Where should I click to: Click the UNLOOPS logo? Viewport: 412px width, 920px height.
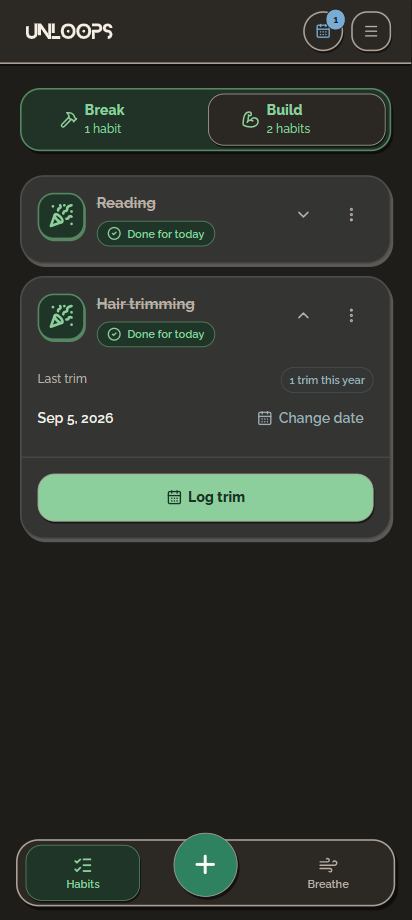click(x=69, y=31)
